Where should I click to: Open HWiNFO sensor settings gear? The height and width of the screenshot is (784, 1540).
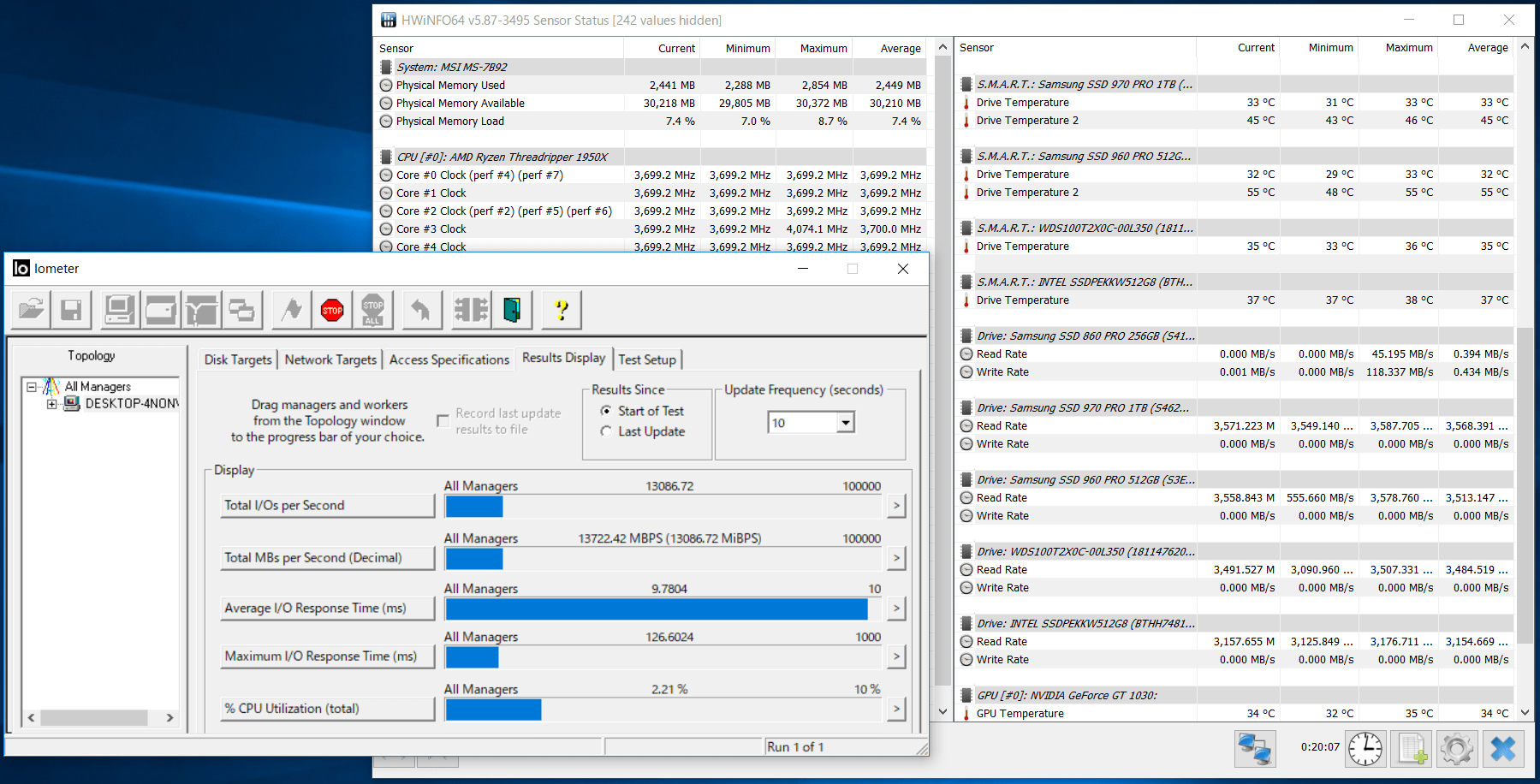(x=1457, y=749)
